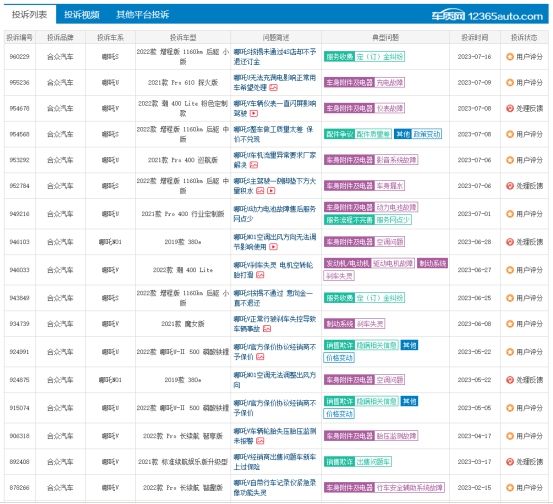553x504 pixels.
Task: Click the 用户评分 status icon for complaint 955236
Action: [510, 83]
